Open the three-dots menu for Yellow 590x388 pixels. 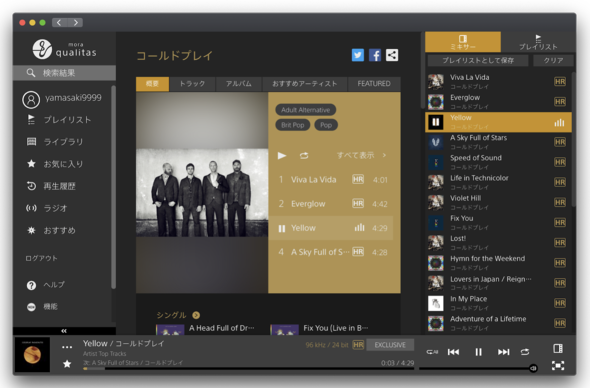pyautogui.click(x=67, y=347)
